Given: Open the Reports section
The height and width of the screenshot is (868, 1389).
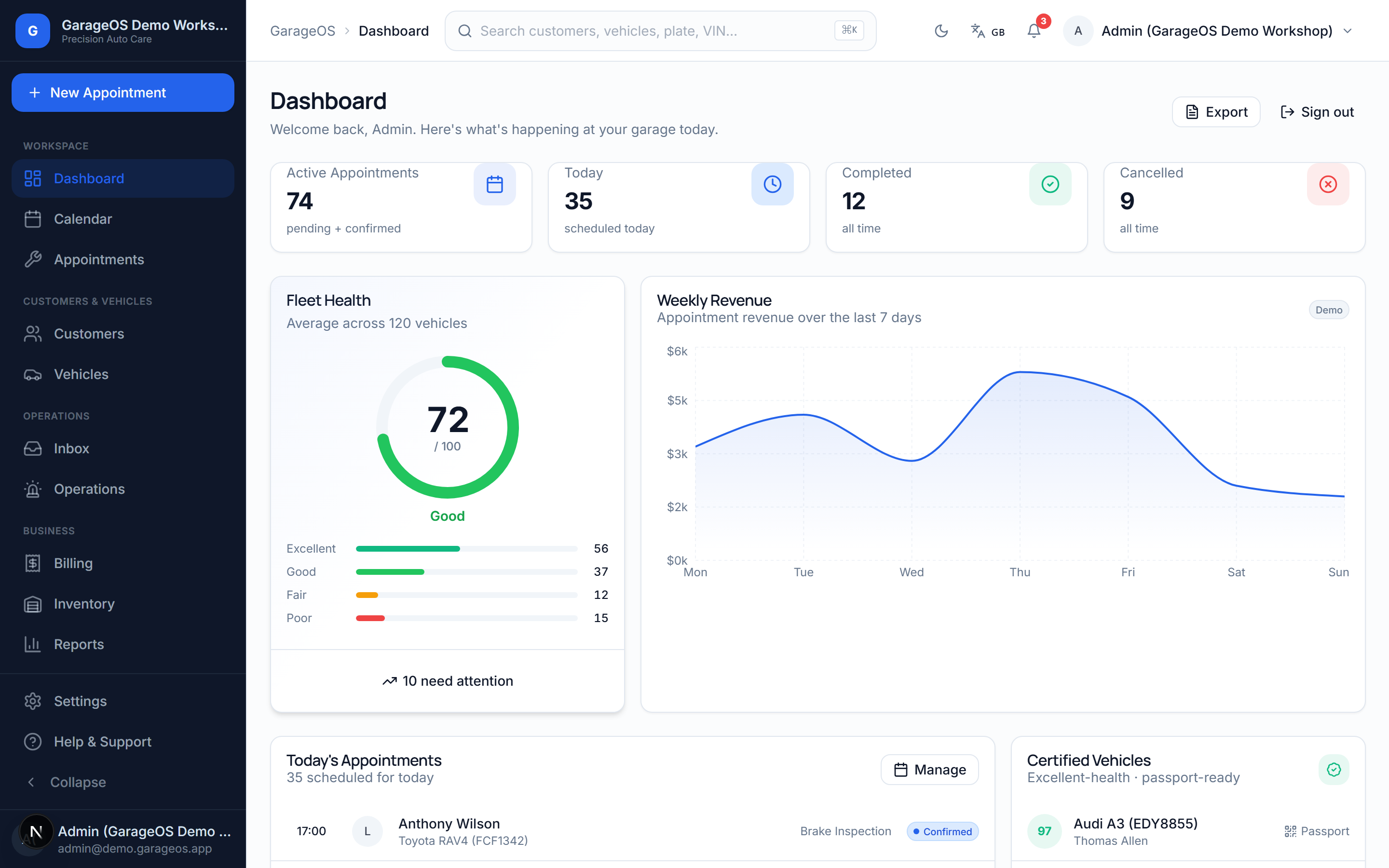Looking at the screenshot, I should (123, 644).
